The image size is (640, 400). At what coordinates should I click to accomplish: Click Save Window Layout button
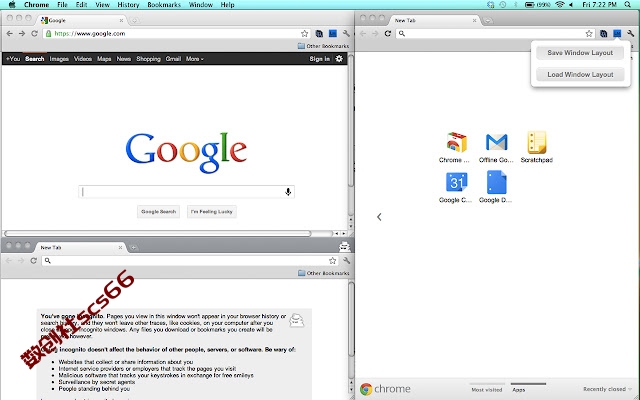tap(580, 53)
